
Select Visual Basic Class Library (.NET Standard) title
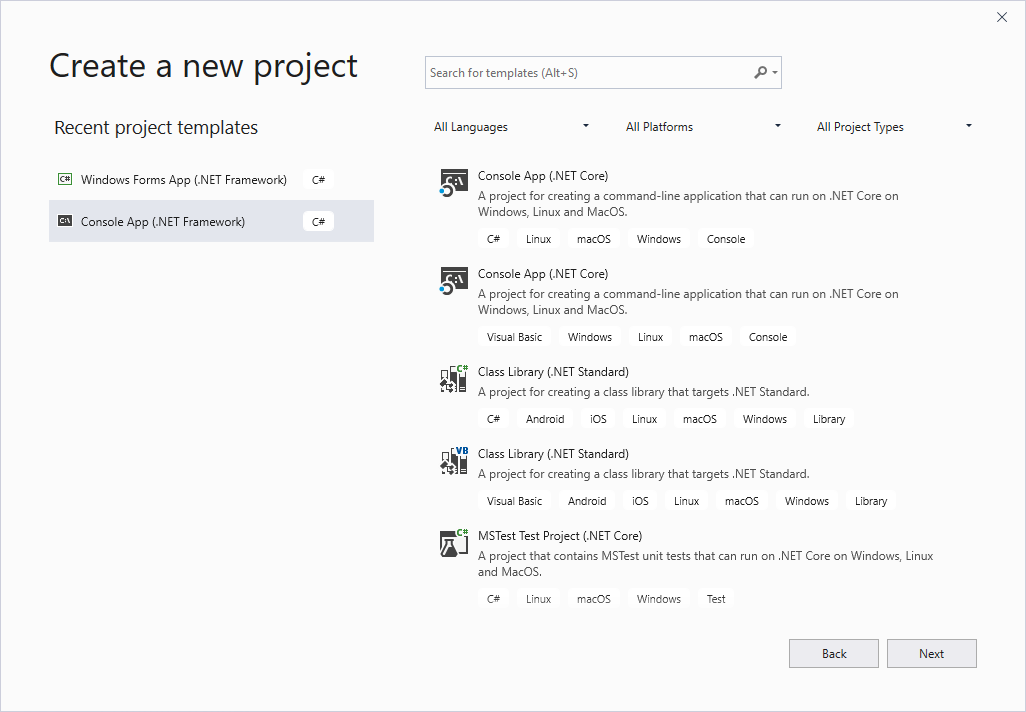click(x=553, y=454)
